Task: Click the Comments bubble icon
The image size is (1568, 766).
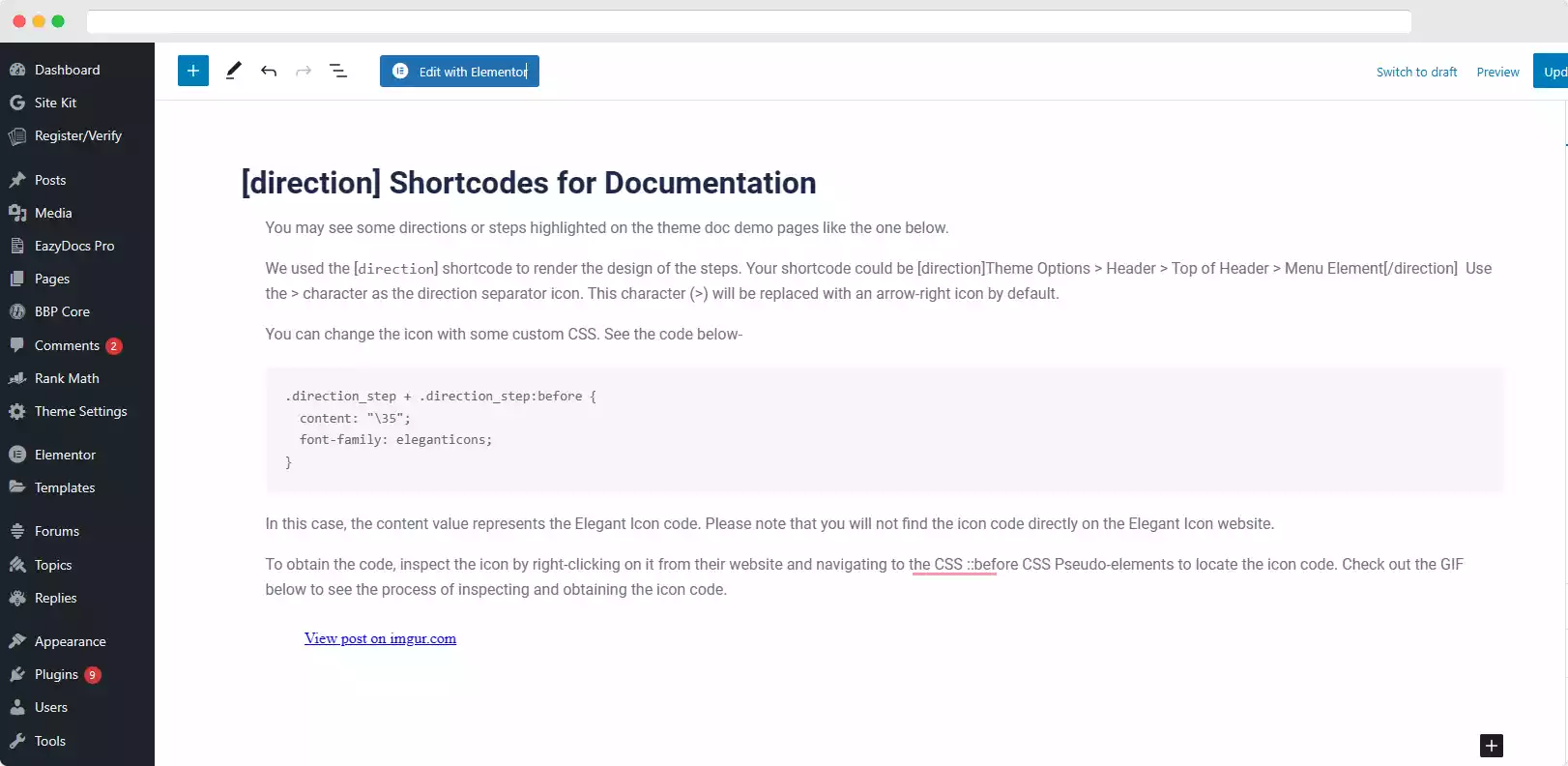Action: pyautogui.click(x=17, y=345)
